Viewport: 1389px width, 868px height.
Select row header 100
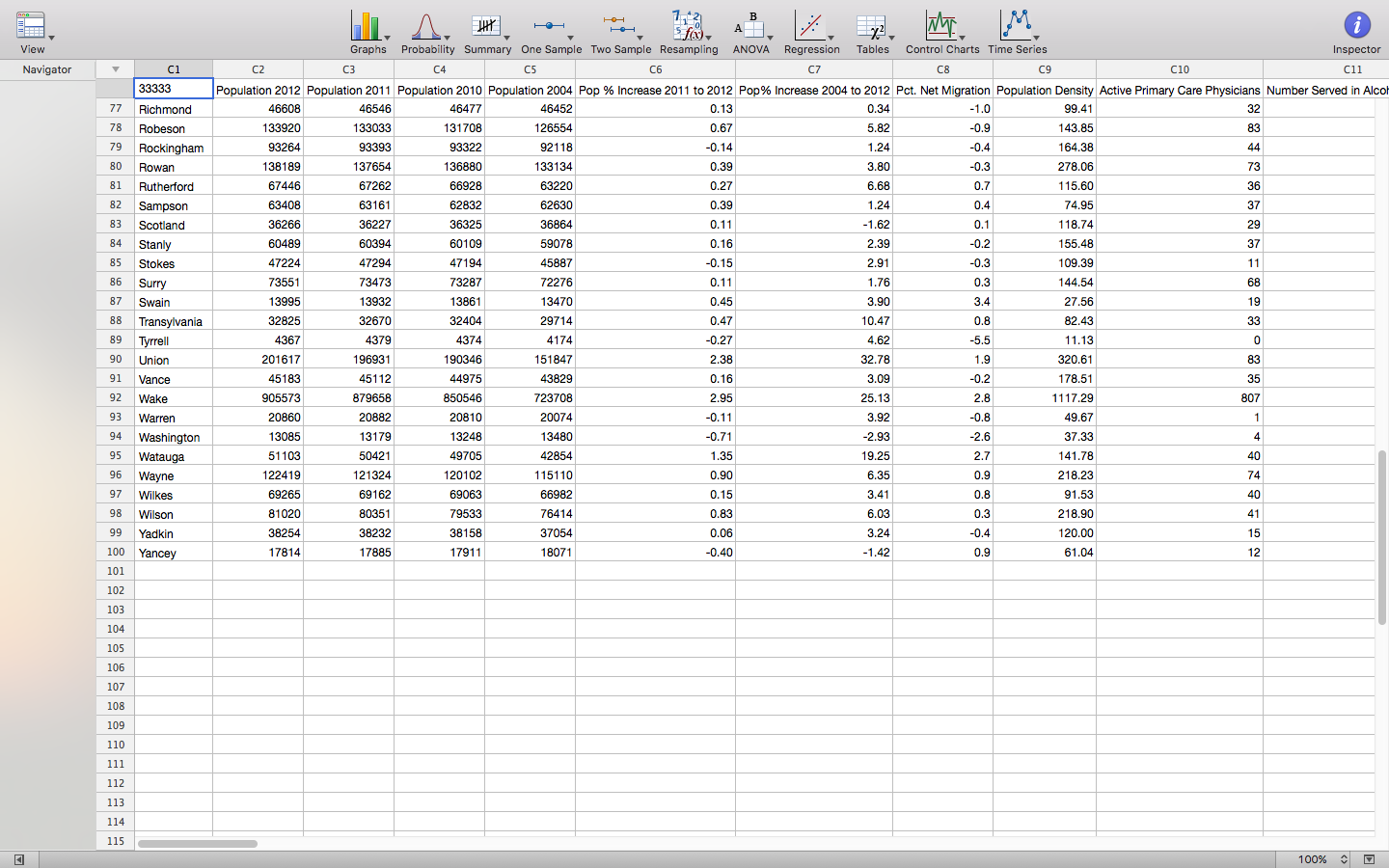coord(116,552)
